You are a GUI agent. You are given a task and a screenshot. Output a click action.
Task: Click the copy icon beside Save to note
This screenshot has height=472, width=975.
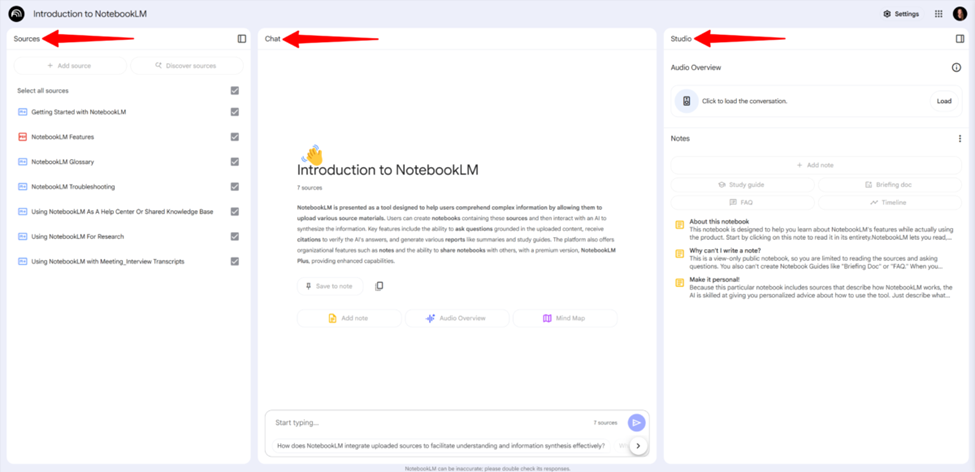coord(379,286)
